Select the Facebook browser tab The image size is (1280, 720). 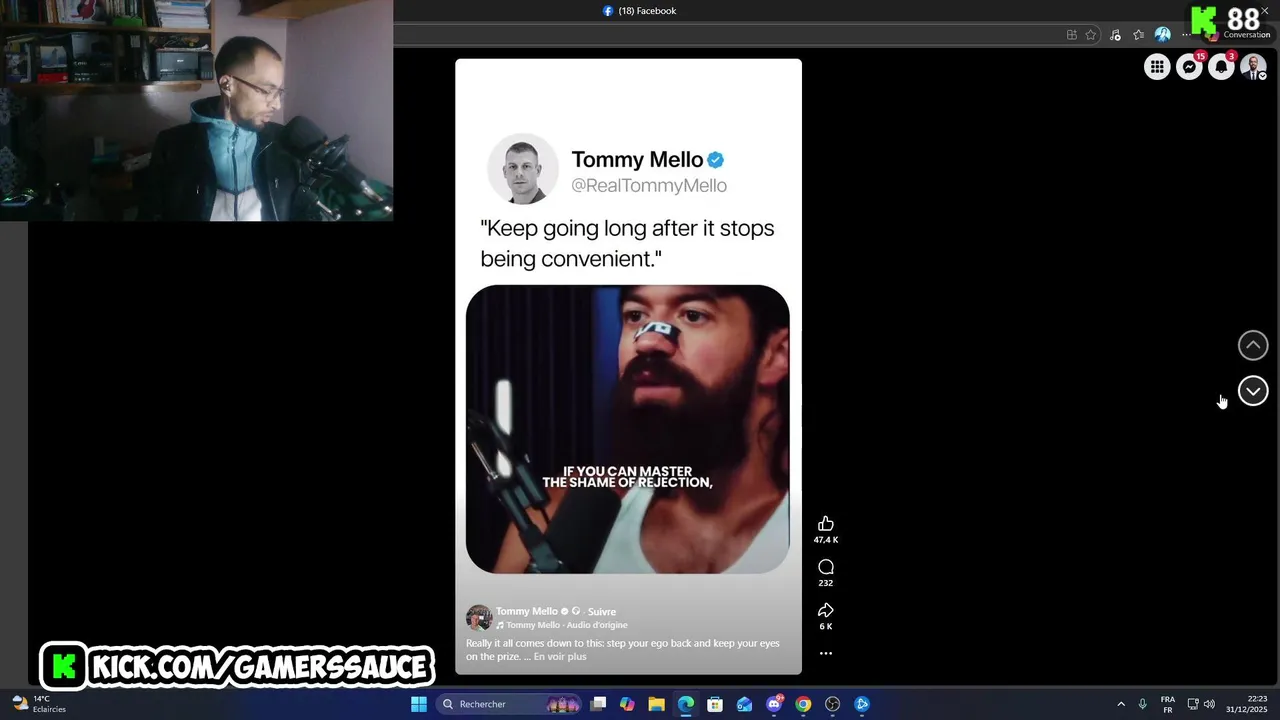pos(640,11)
